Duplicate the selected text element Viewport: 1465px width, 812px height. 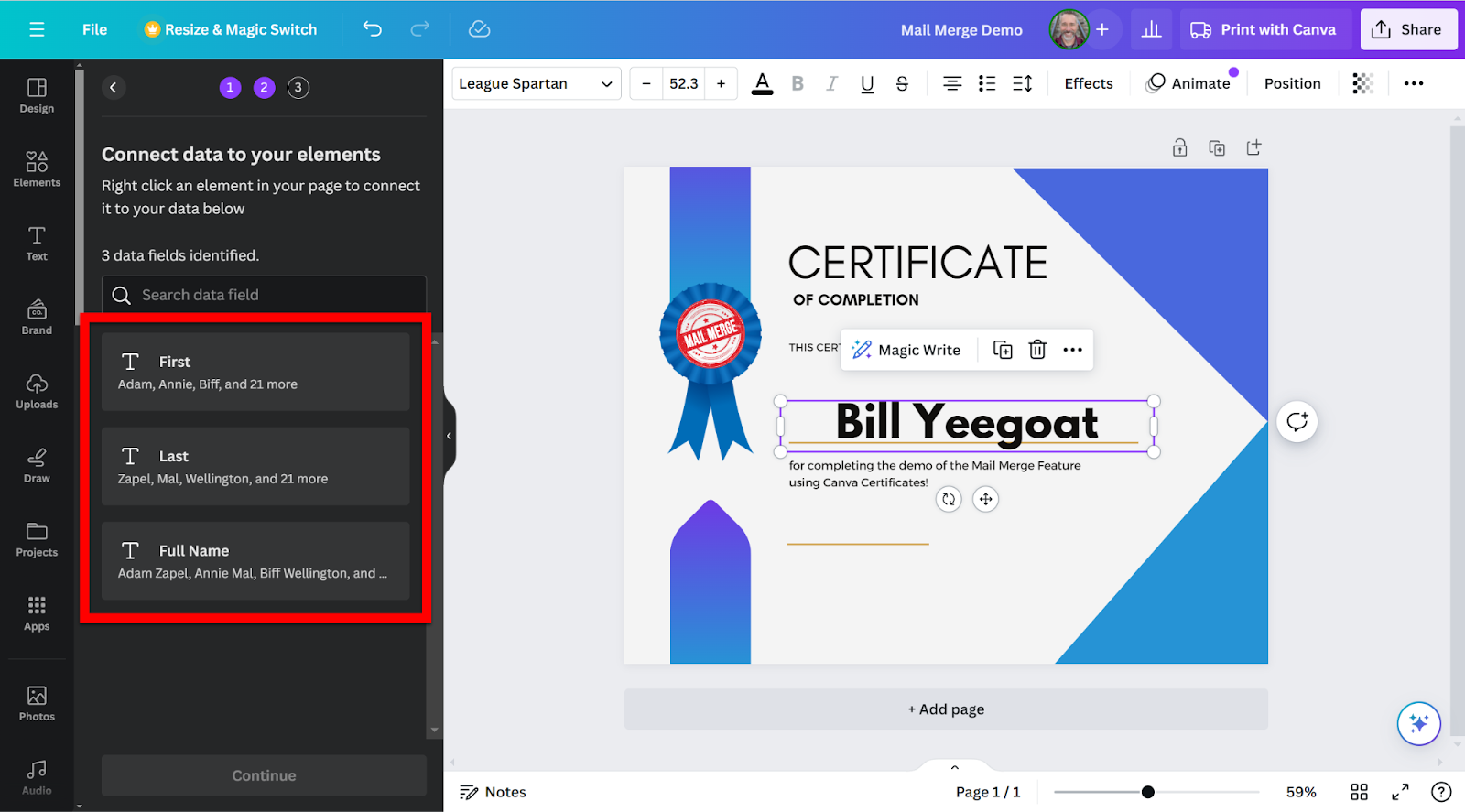click(x=1003, y=350)
